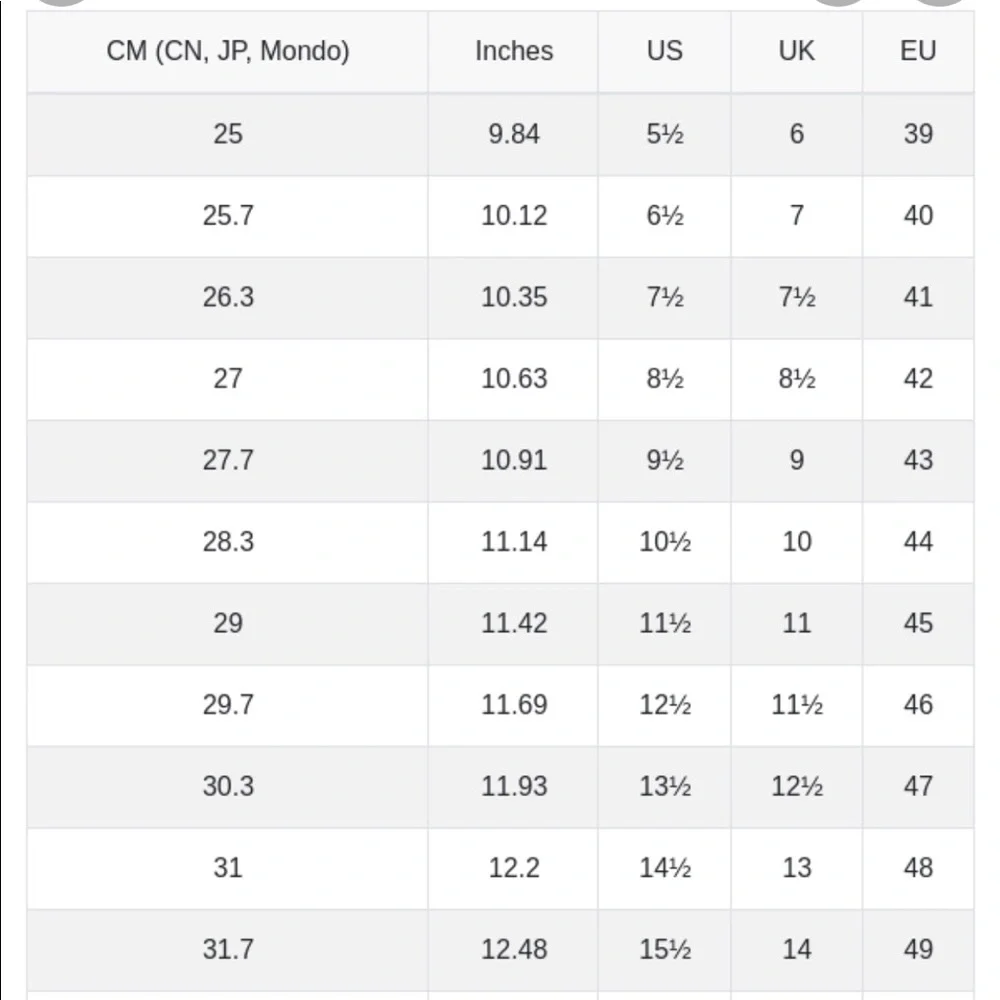This screenshot has width=1000, height=1000.
Task: Select the US 8½ size cell
Action: pyautogui.click(x=664, y=379)
